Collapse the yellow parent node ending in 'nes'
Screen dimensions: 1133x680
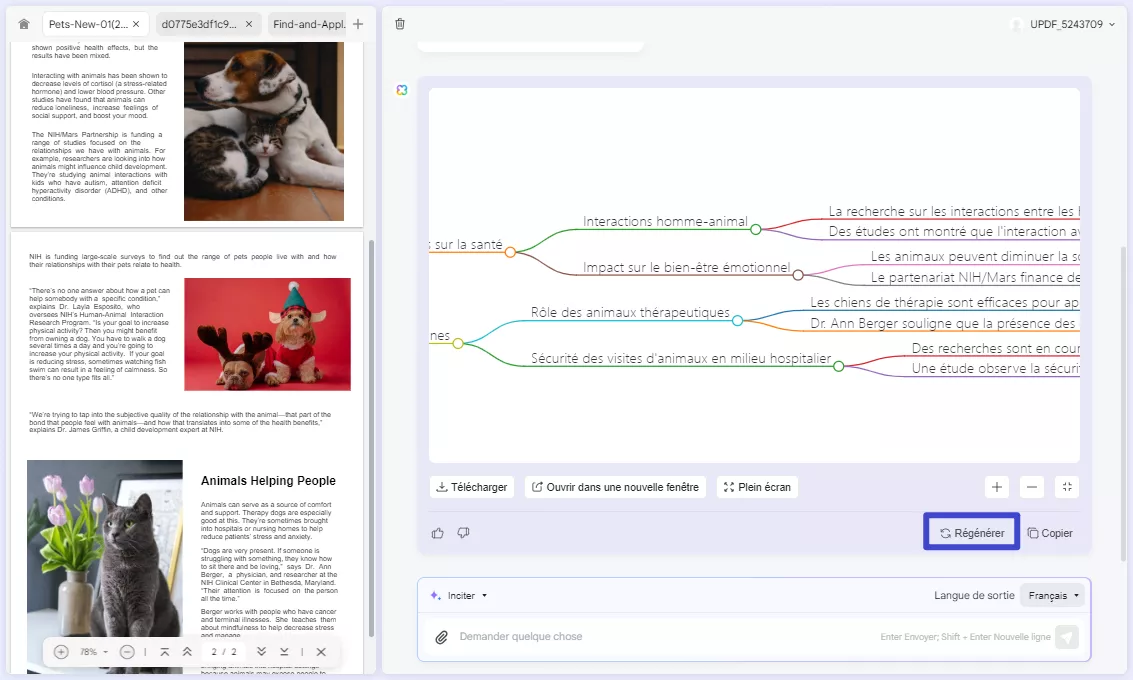tap(458, 343)
